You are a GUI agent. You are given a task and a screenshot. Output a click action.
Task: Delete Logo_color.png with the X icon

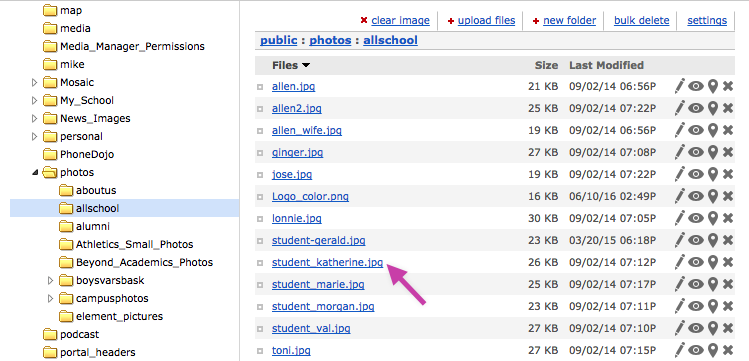point(728,196)
